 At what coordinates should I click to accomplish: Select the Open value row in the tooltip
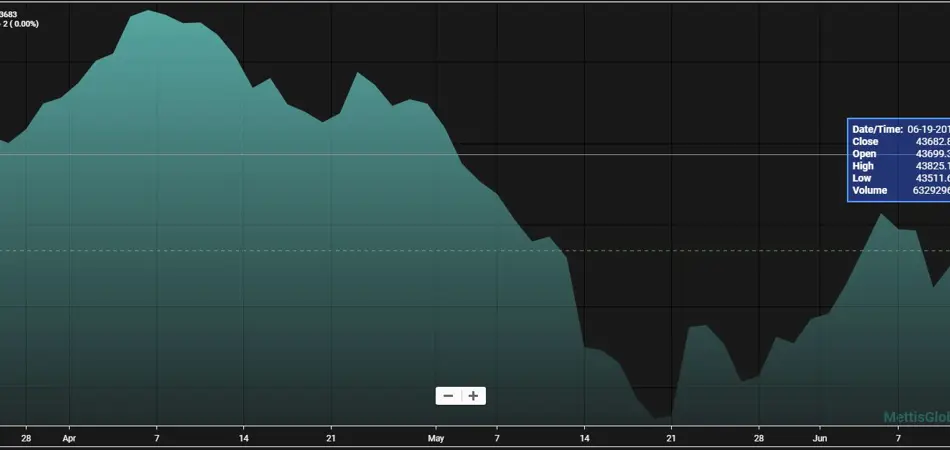point(900,153)
